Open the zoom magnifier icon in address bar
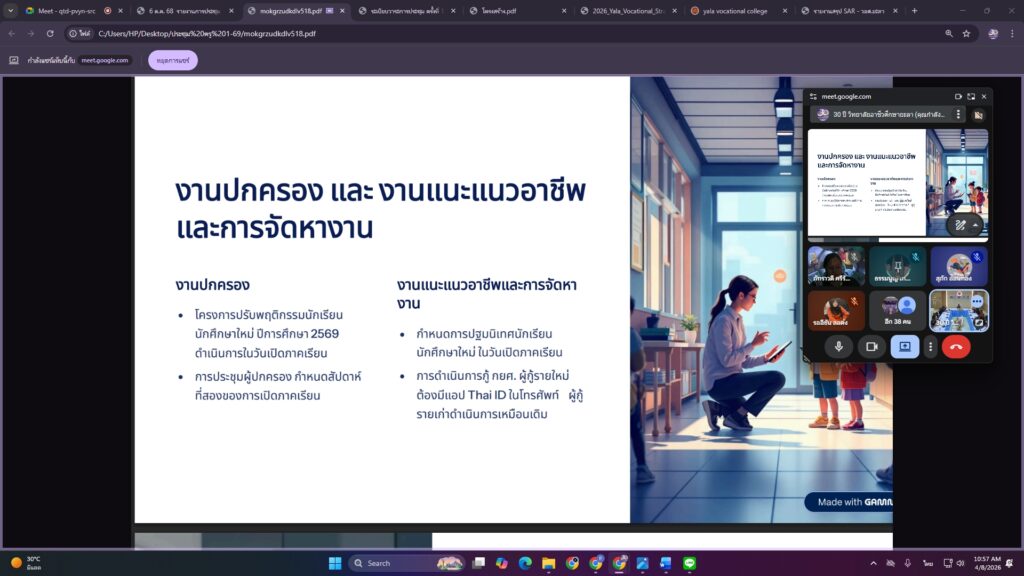Viewport: 1024px width, 576px height. [949, 33]
